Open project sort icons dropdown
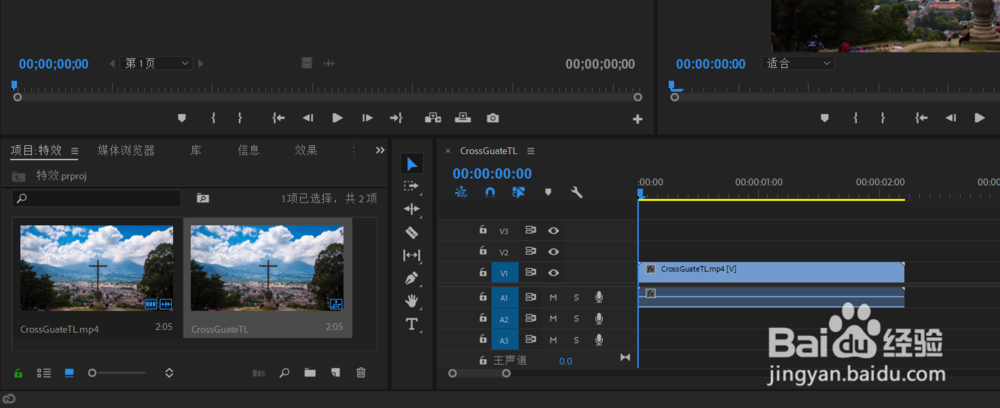Screen dimensions: 1000x408 [x=169, y=373]
